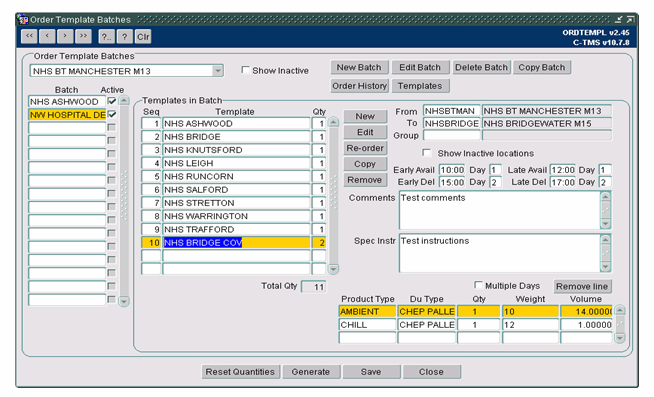The width and height of the screenshot is (654, 397).
Task: Click the Remove template button
Action: click(365, 180)
